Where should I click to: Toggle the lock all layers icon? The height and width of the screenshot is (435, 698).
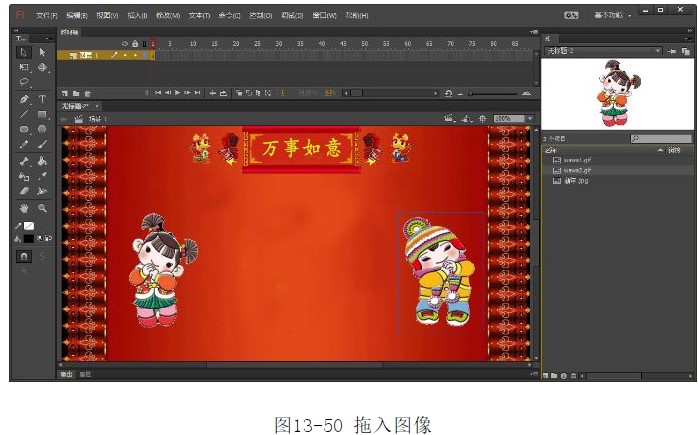click(x=135, y=44)
